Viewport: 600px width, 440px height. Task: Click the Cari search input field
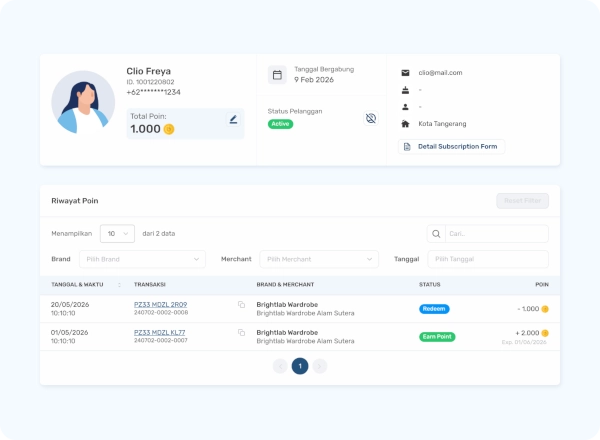[497, 234]
